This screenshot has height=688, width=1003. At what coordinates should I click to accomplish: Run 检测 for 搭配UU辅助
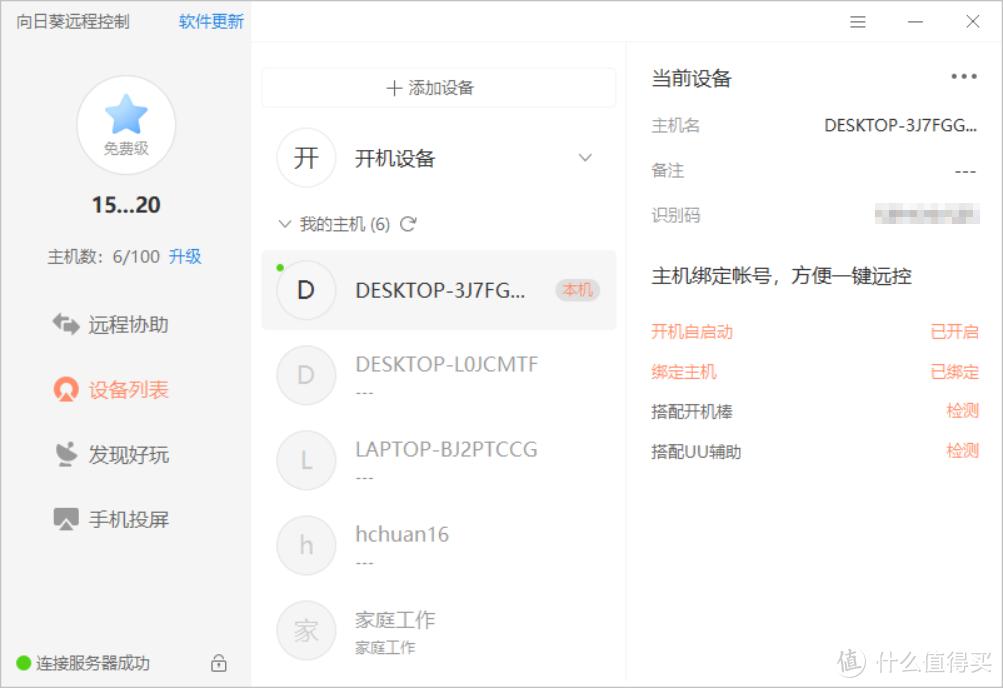tap(961, 451)
